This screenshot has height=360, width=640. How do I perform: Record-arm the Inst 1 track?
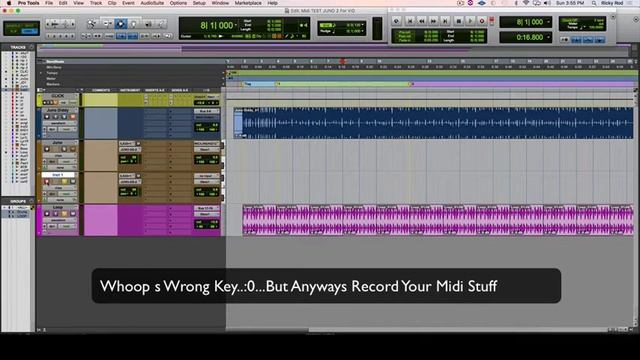(x=47, y=182)
